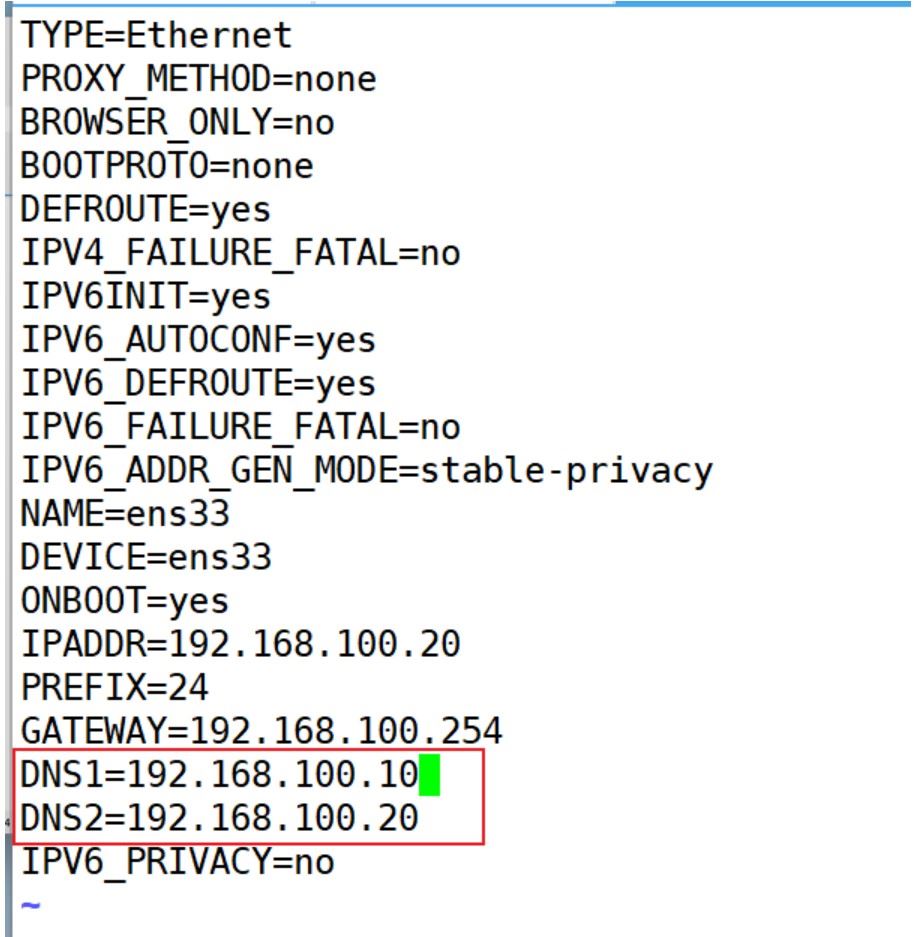This screenshot has height=937, width=916.
Task: Place cursor on the DNS2=192.168.100.20 line
Action: point(219,818)
